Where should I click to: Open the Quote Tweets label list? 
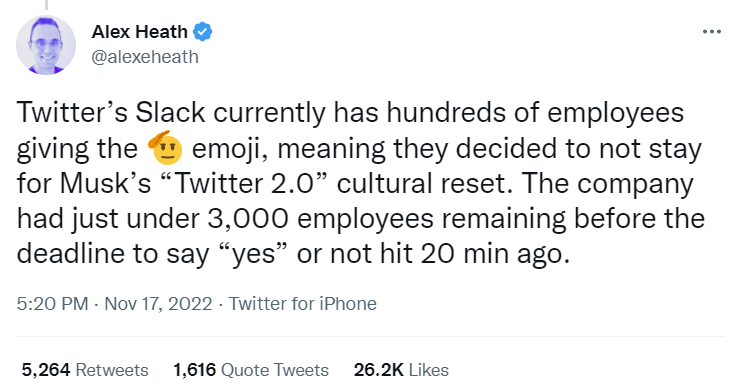(275, 370)
